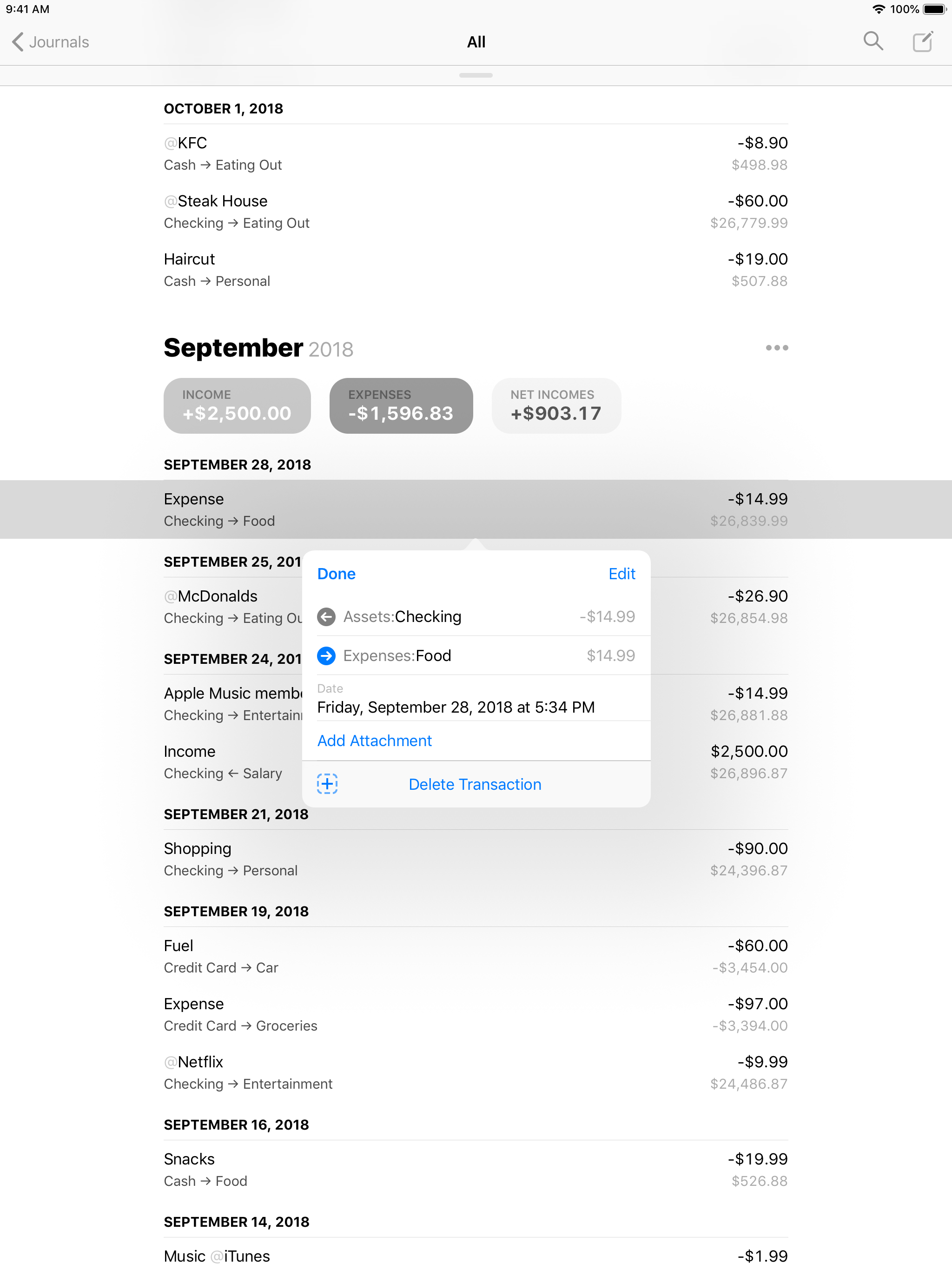The image size is (952, 1270).
Task: Tap the battery indicator icon
Action: (x=935, y=9)
